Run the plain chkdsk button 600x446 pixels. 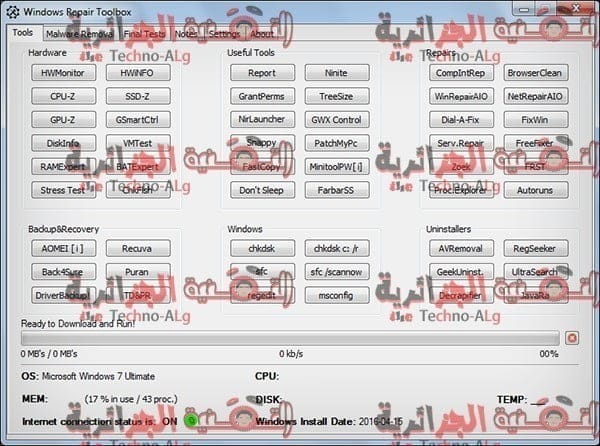pos(262,248)
